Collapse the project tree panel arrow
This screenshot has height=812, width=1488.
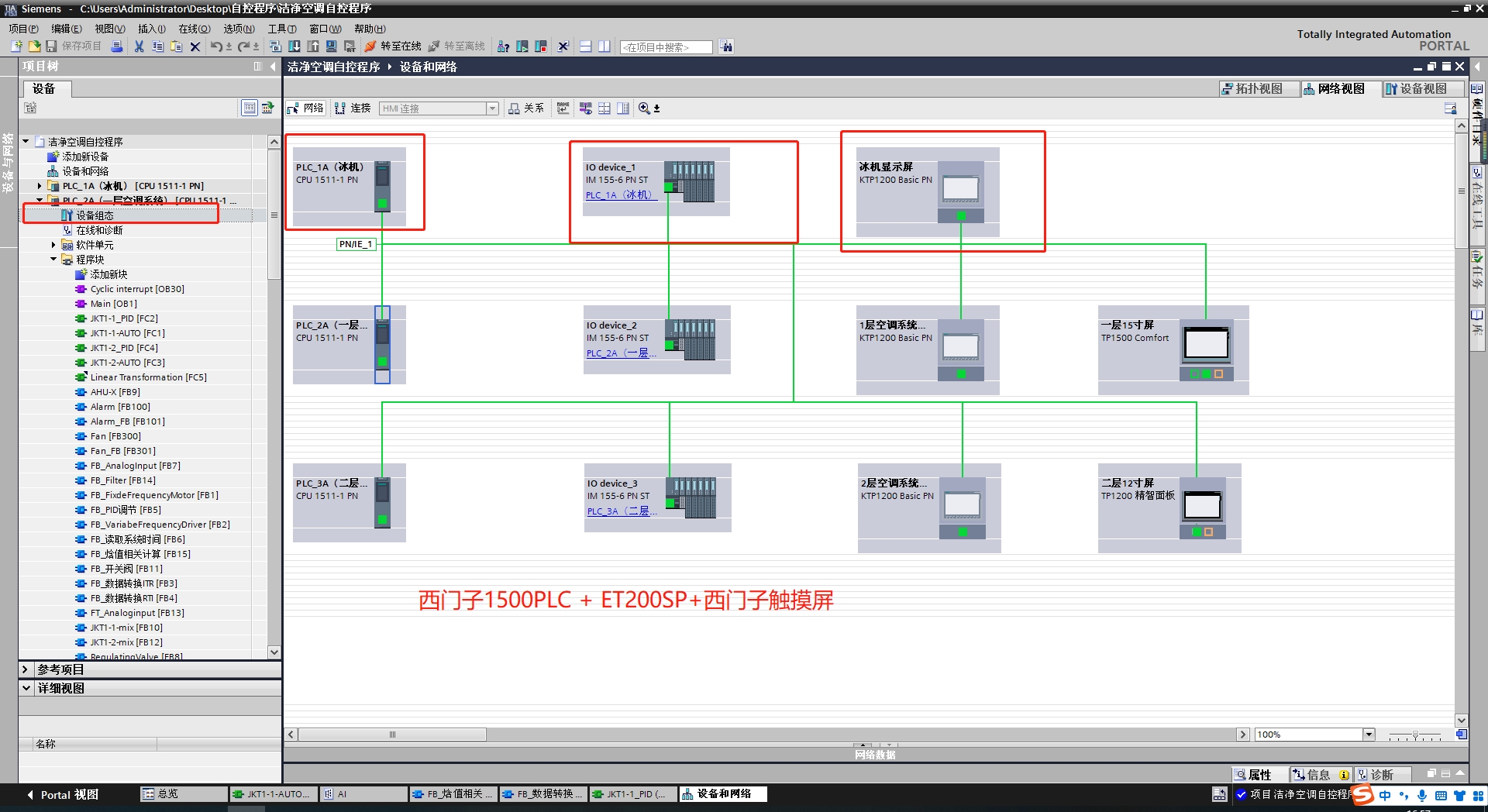(x=273, y=67)
